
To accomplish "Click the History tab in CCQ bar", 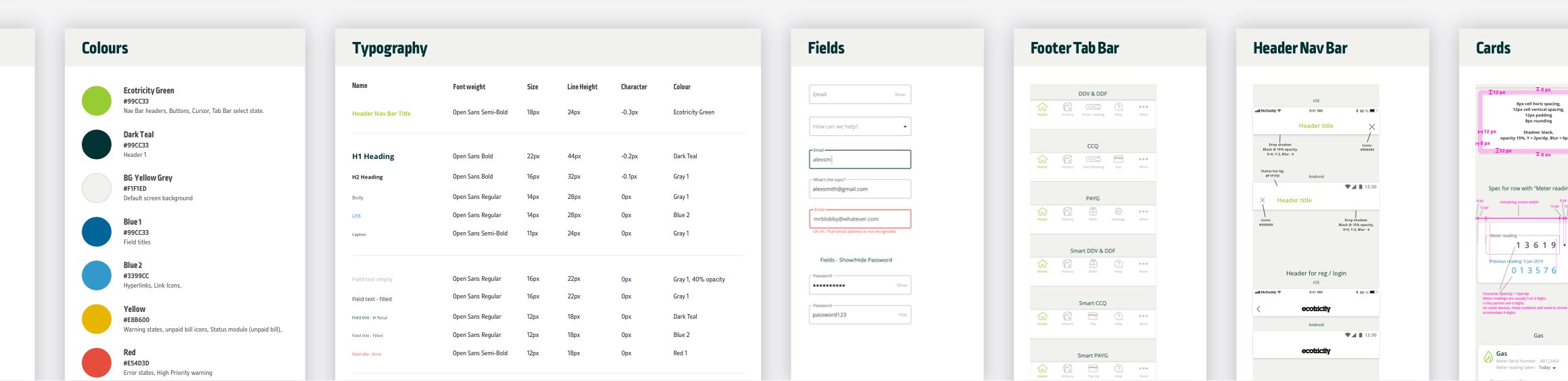I will pos(1067,160).
